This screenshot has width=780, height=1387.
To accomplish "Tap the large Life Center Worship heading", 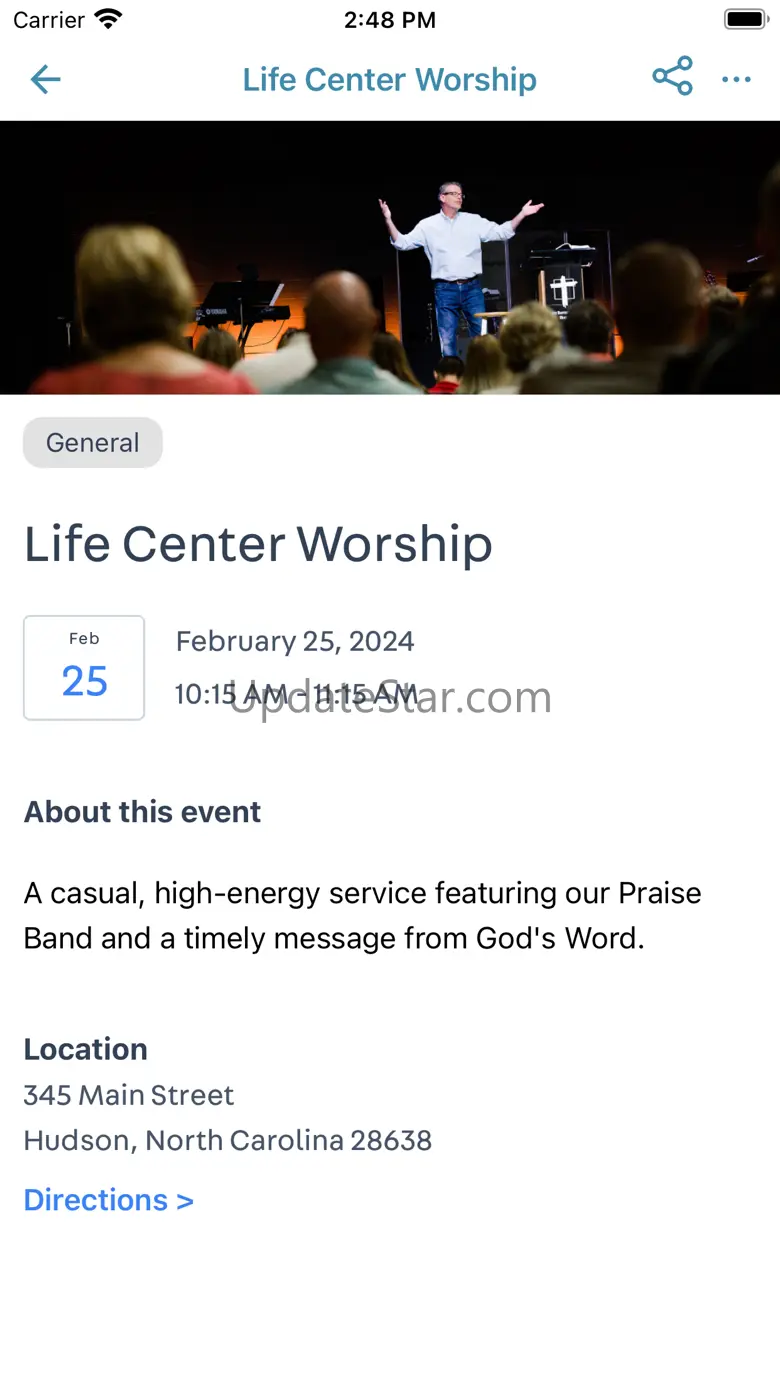I will [258, 544].
